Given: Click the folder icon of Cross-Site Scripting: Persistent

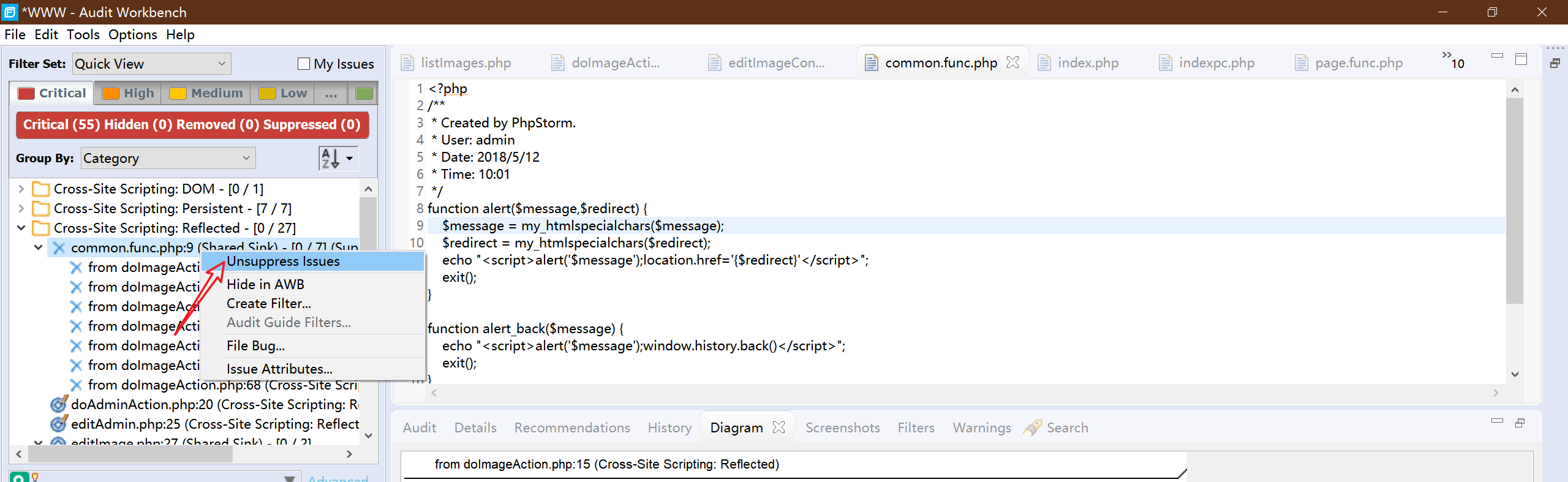Looking at the screenshot, I should (40, 208).
